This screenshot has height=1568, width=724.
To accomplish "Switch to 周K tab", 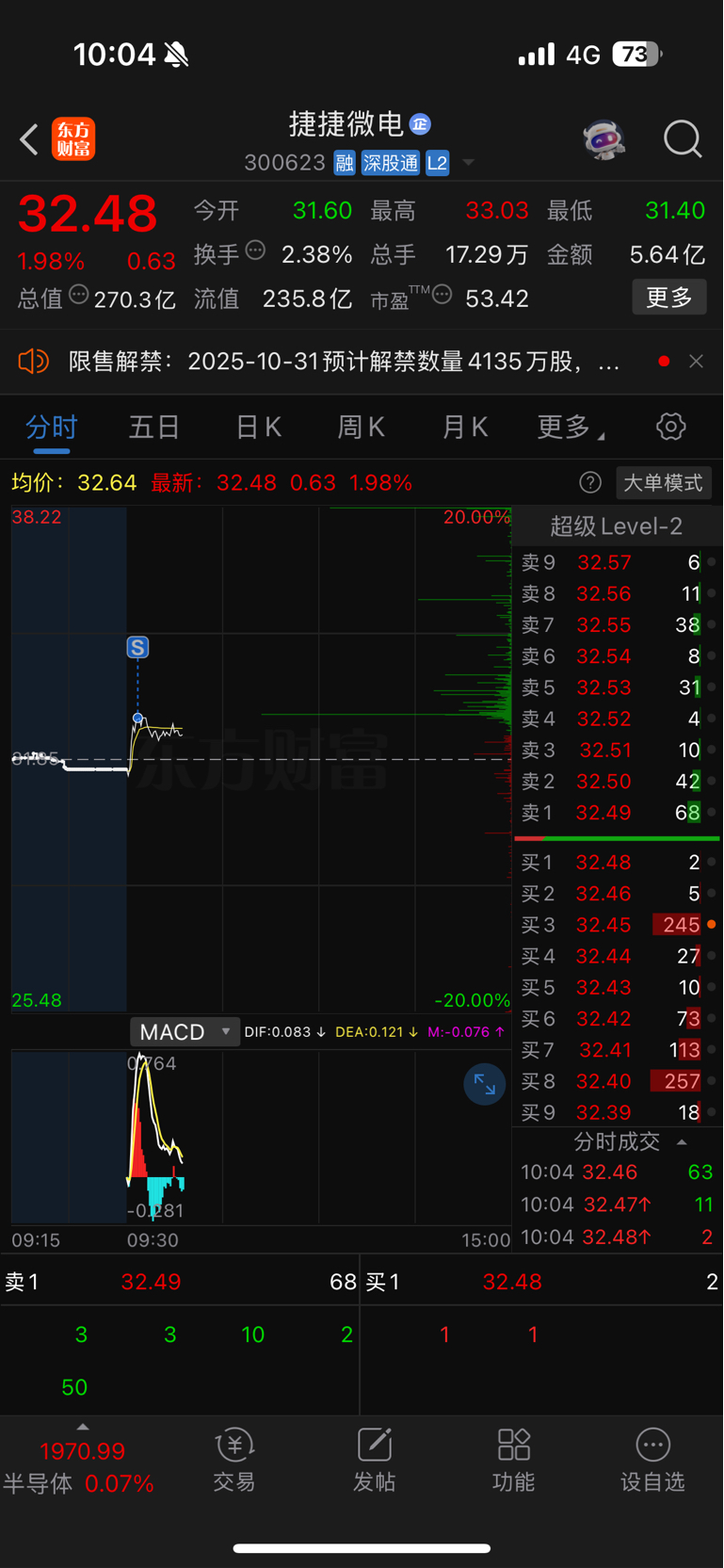I will (x=362, y=428).
